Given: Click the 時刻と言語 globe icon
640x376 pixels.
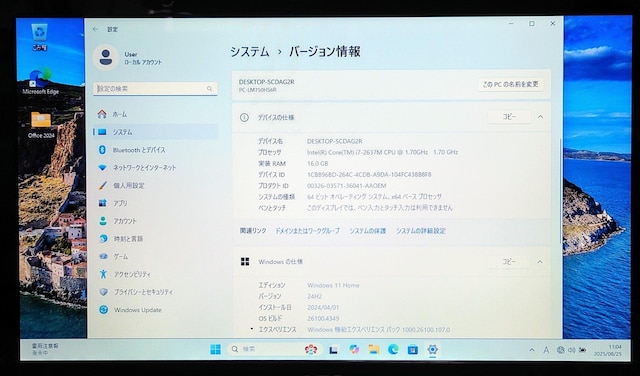Looking at the screenshot, I should tap(103, 238).
